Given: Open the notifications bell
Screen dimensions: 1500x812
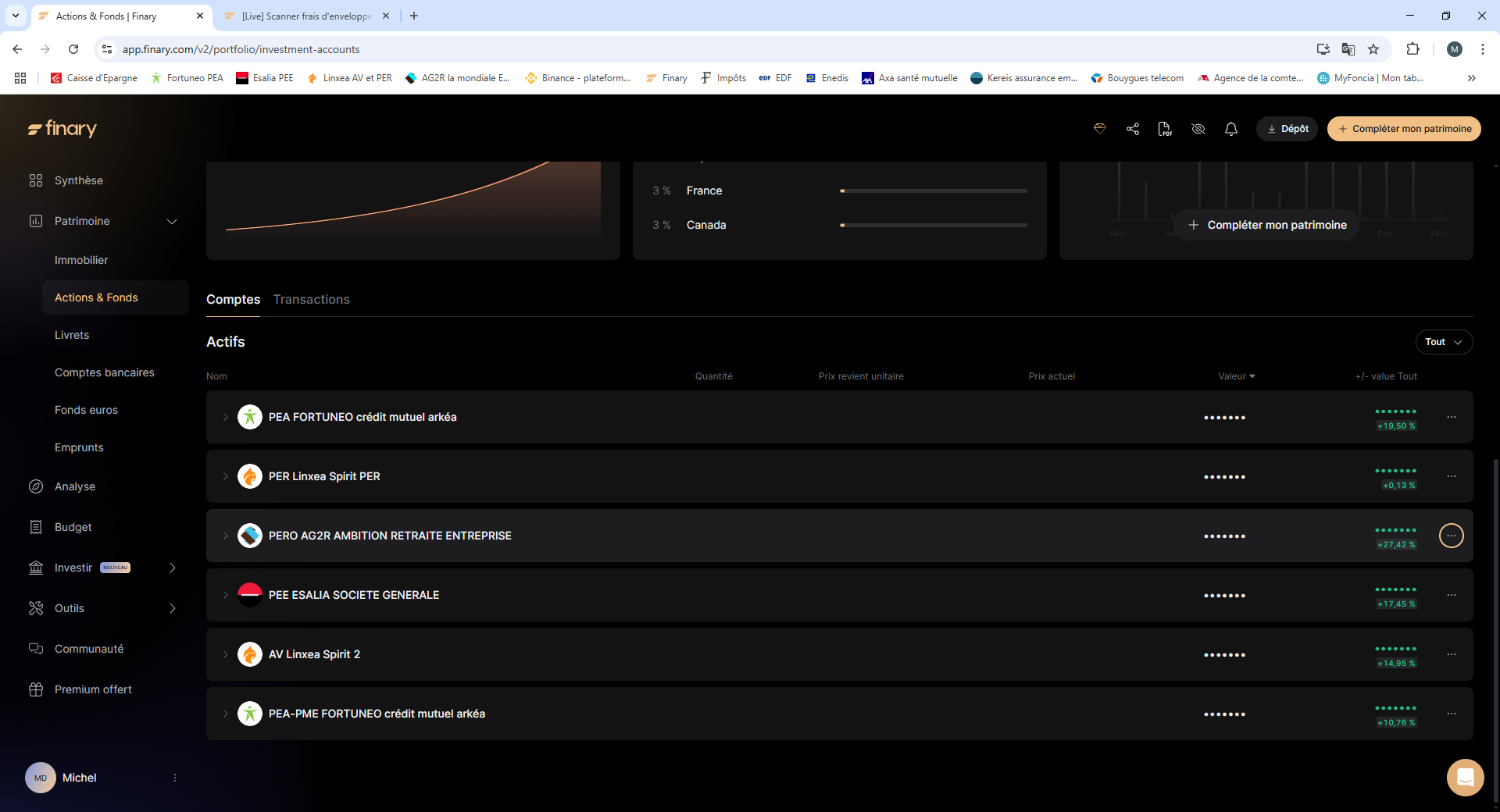Looking at the screenshot, I should [1230, 129].
